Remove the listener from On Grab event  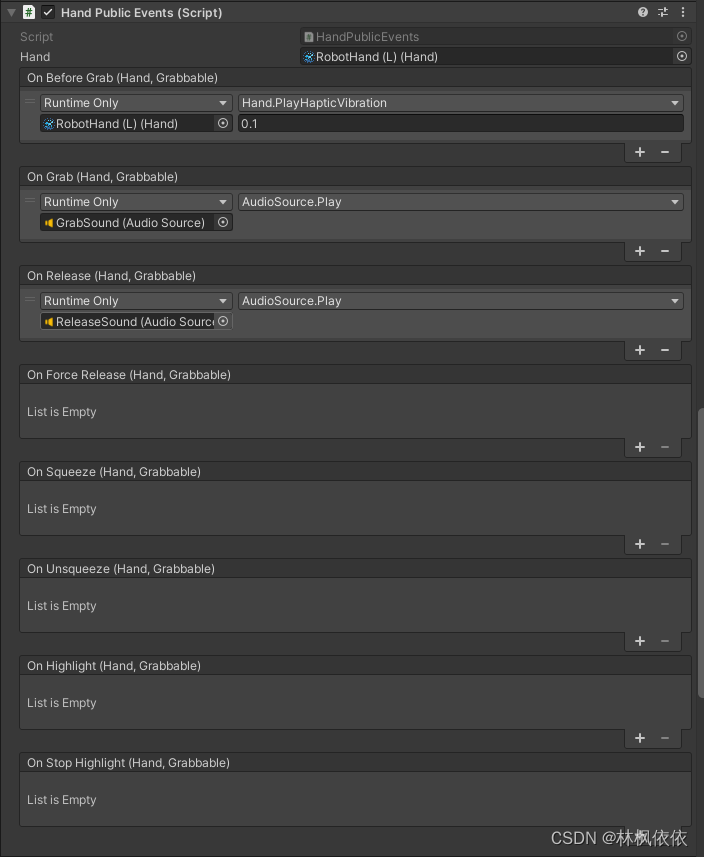pos(665,251)
